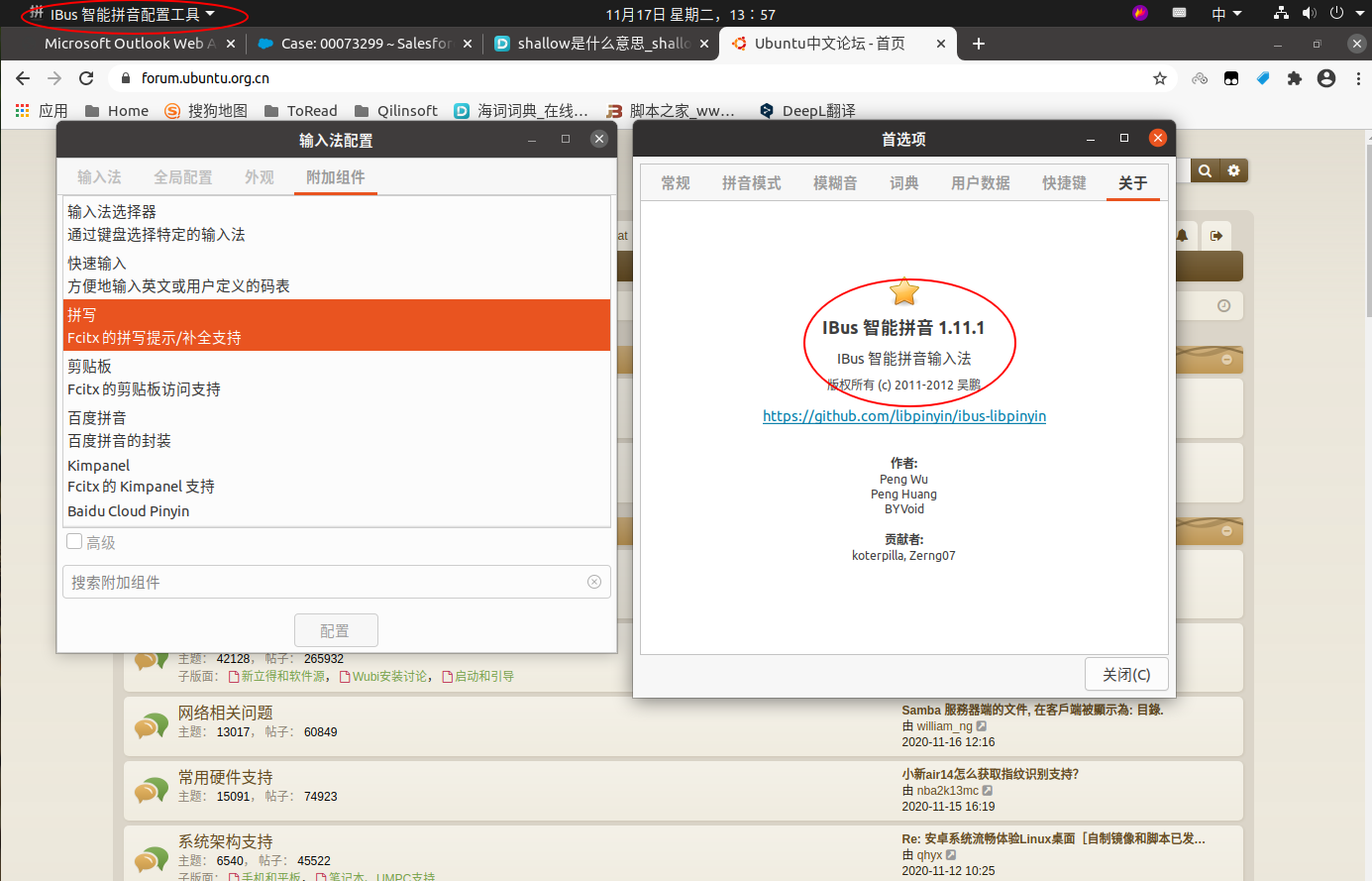Open 中 input method dropdown in top bar
The image size is (1372, 881).
pos(1226,14)
